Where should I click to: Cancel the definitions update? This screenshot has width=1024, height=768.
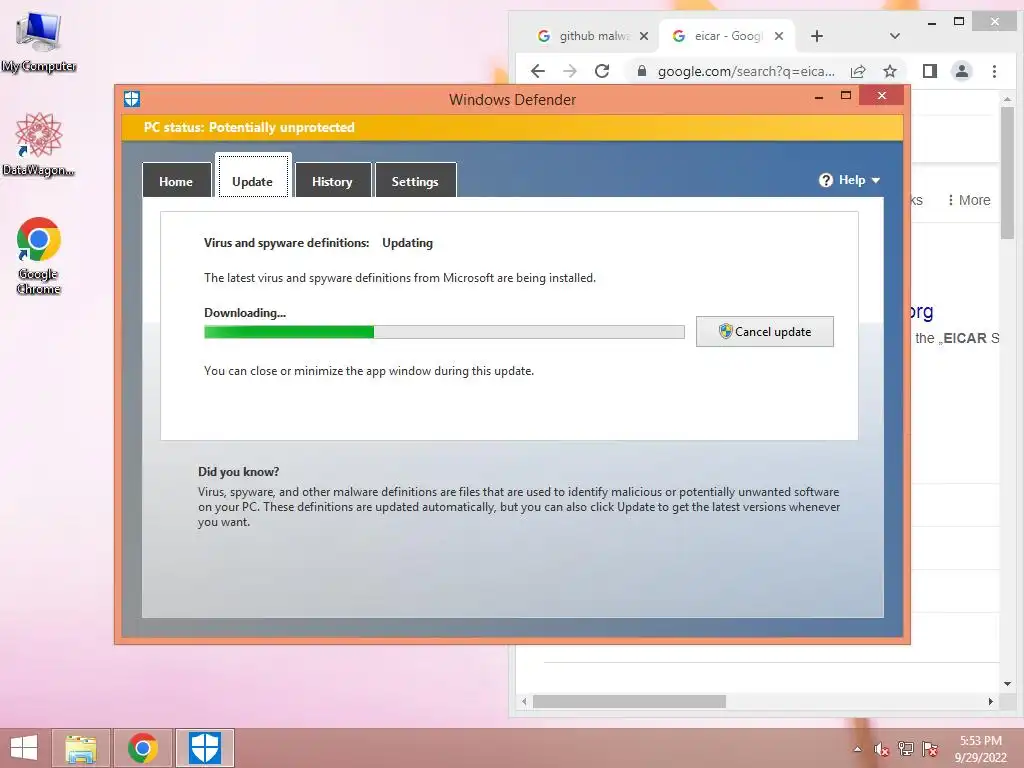coord(765,332)
